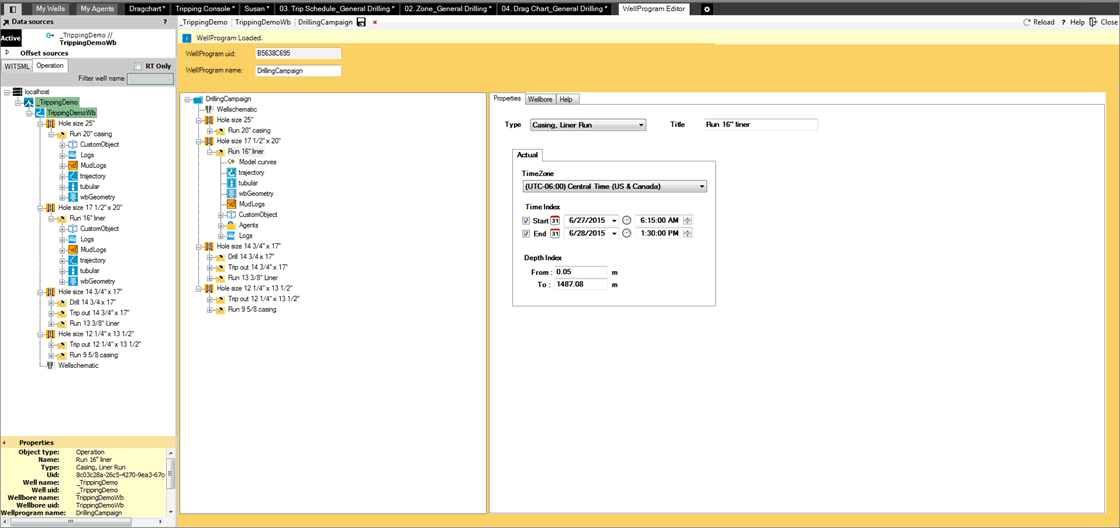1120x528 pixels.
Task: Click the Close button at top right
Action: (x=1103, y=22)
